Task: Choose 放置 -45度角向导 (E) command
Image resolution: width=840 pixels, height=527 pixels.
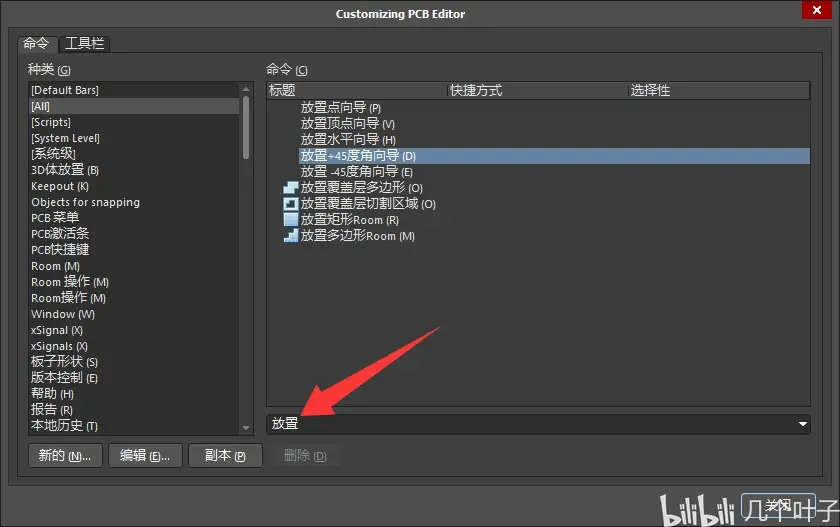Action: (357, 172)
